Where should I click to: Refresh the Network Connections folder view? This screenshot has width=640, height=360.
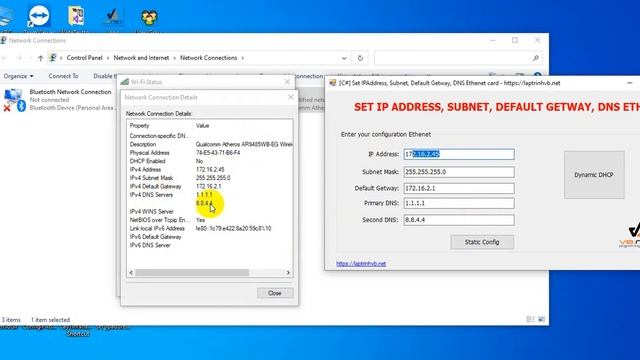pyautogui.click(x=360, y=58)
